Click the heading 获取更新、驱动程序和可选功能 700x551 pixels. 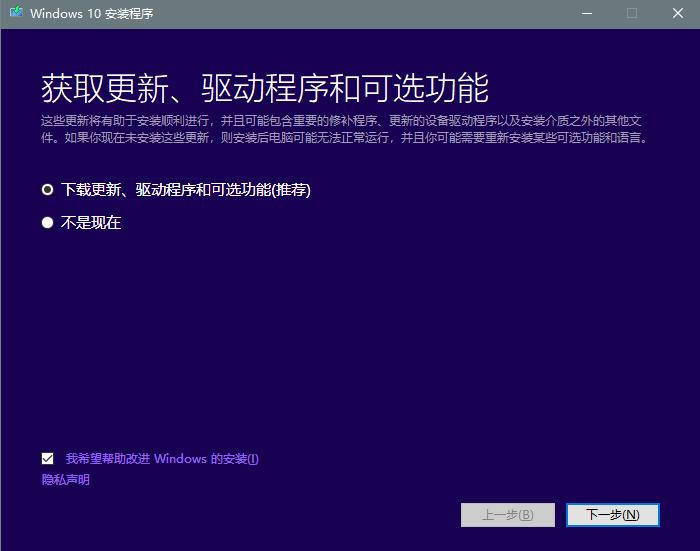click(x=265, y=88)
